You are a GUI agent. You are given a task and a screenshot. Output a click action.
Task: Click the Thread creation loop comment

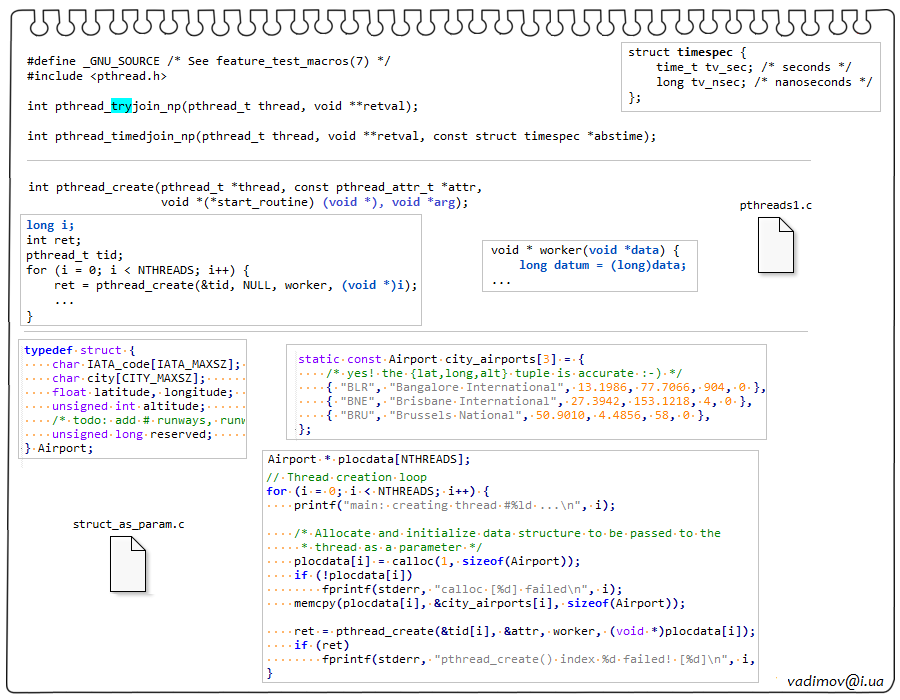[x=346, y=477]
